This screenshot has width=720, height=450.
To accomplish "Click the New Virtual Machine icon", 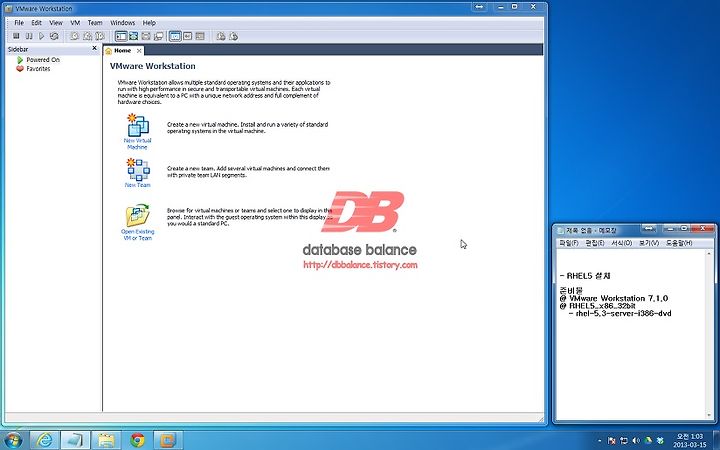I will (x=137, y=125).
